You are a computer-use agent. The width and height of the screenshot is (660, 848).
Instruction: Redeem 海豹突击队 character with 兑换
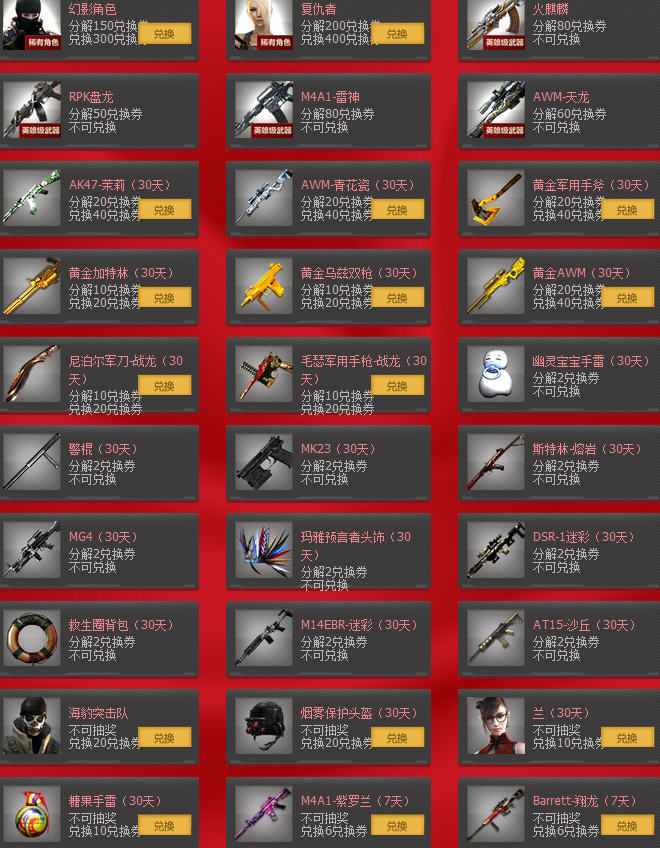164,738
